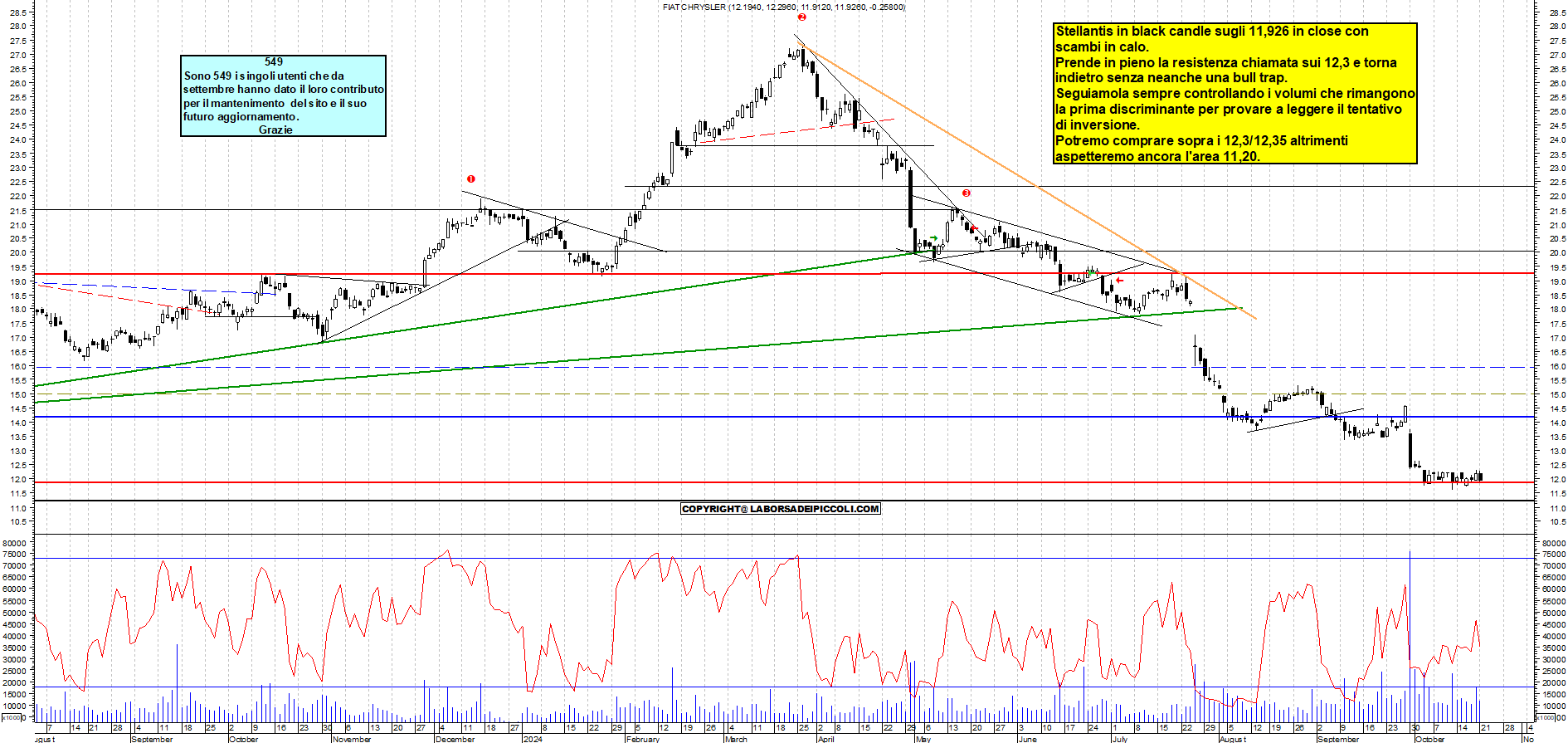The width and height of the screenshot is (1568, 743).
Task: Select the red circle marker numbered 2
Action: [801, 17]
